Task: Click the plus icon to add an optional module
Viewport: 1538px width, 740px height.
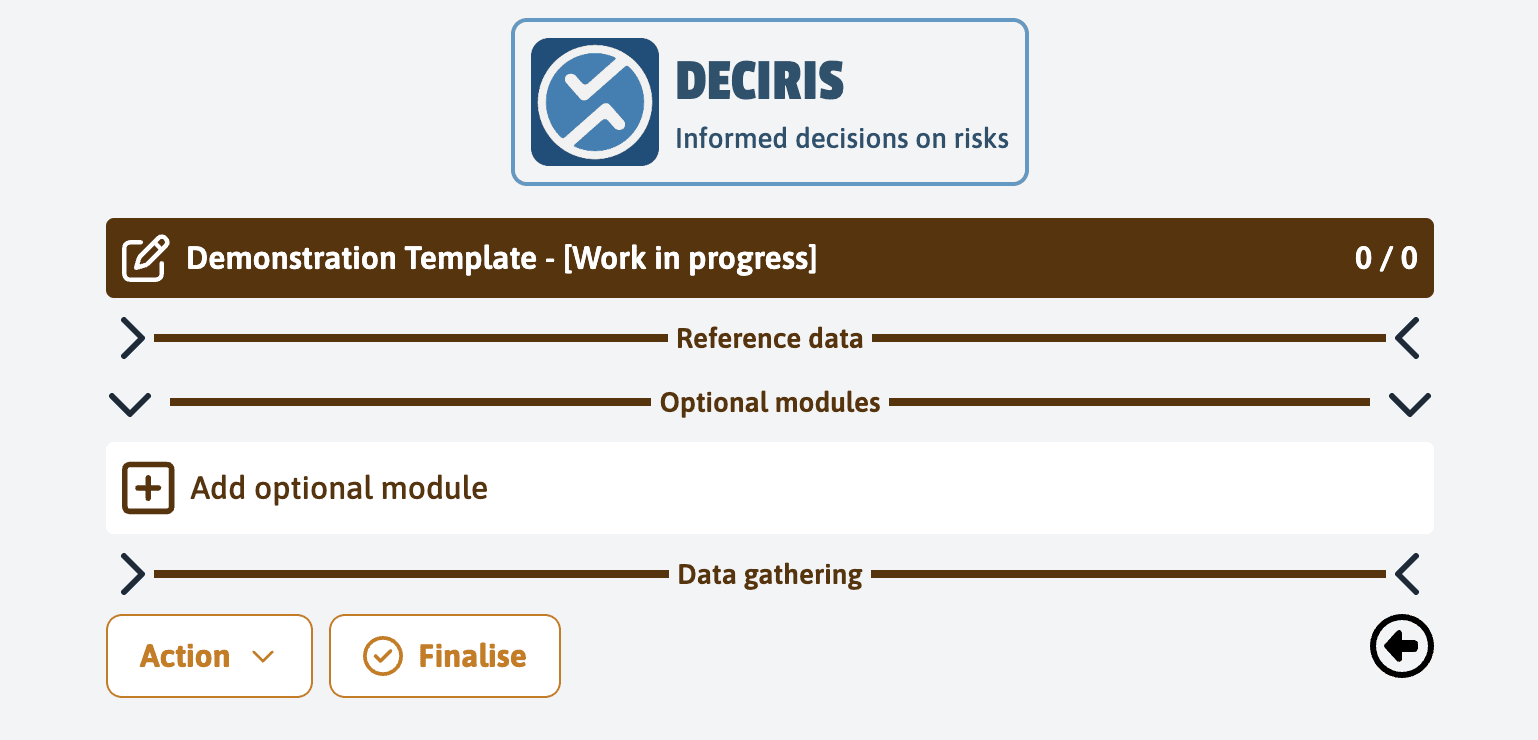Action: click(x=148, y=488)
